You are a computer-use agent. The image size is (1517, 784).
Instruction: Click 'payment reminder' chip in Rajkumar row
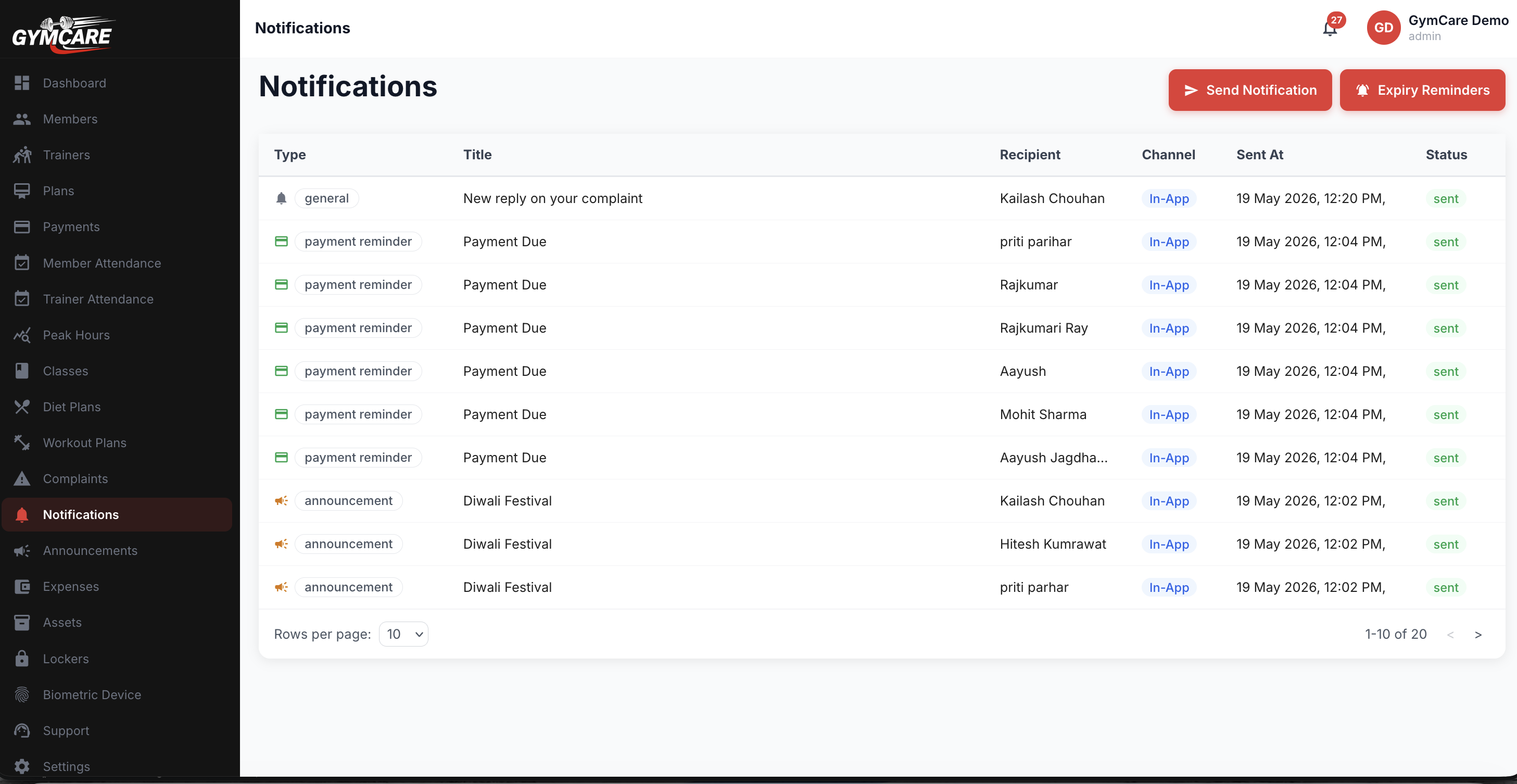(x=358, y=285)
